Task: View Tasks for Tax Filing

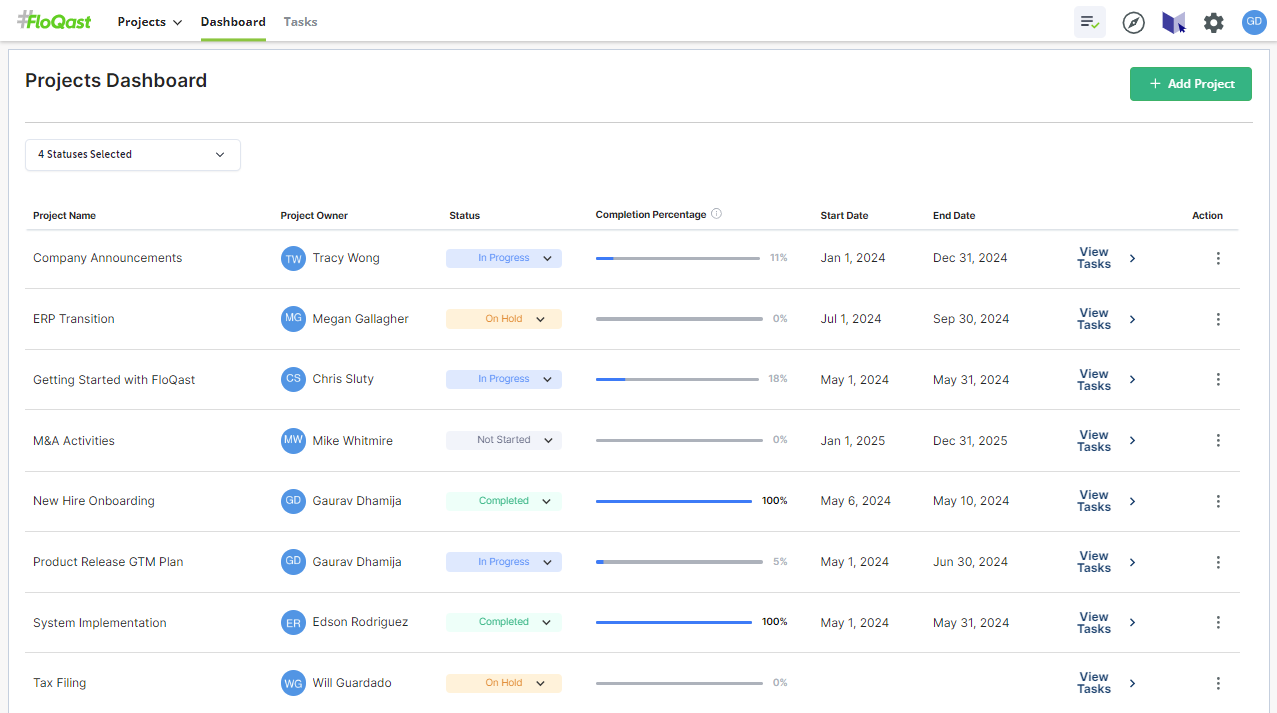Action: 1106,683
